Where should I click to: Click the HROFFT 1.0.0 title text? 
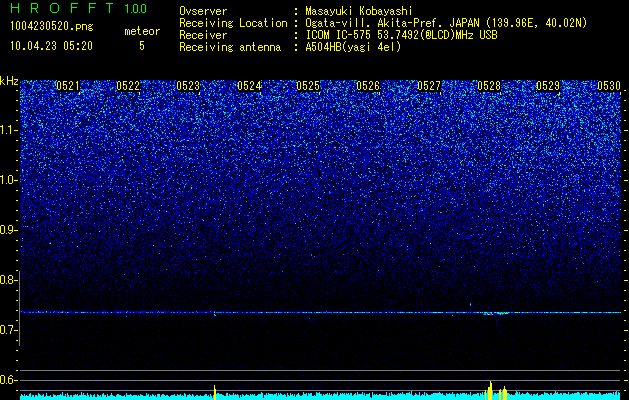(79, 8)
